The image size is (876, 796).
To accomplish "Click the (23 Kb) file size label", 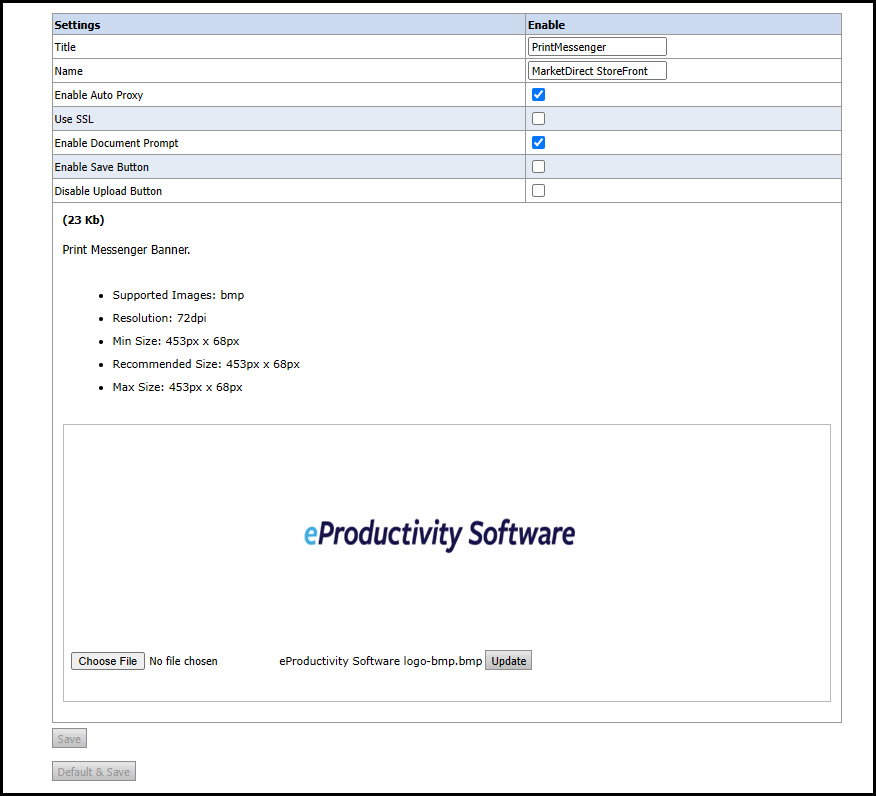I will pos(83,220).
